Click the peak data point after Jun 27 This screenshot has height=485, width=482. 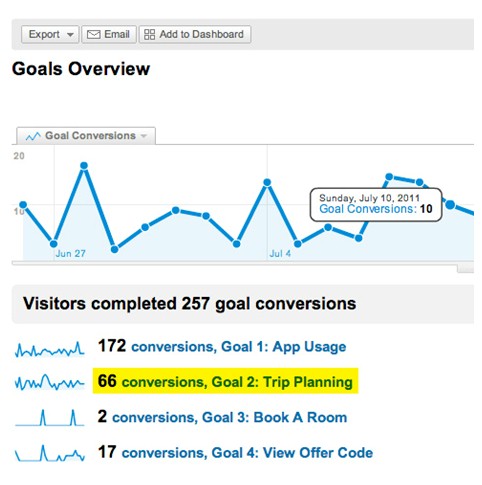click(84, 166)
